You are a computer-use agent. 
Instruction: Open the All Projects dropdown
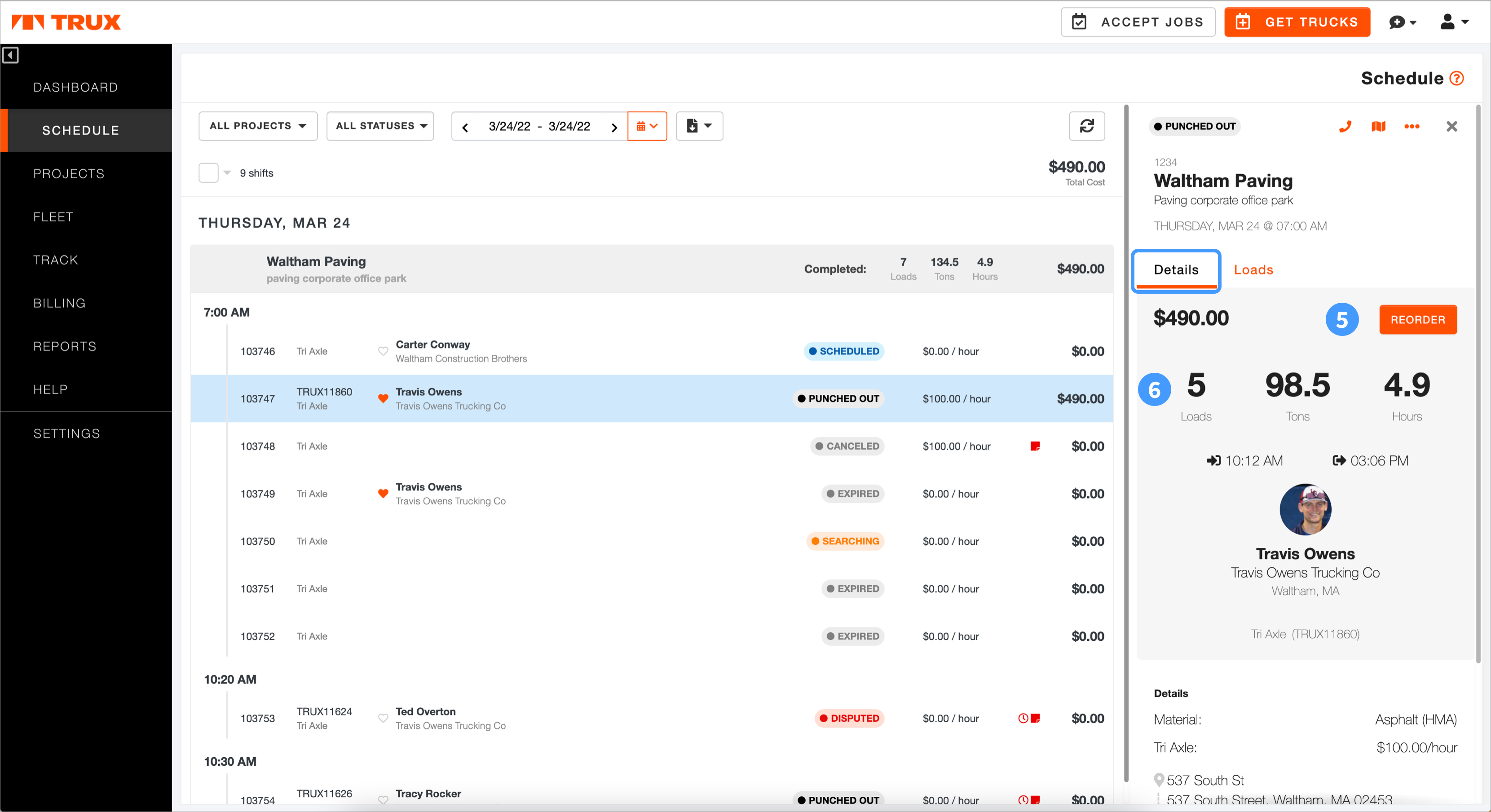(258, 126)
